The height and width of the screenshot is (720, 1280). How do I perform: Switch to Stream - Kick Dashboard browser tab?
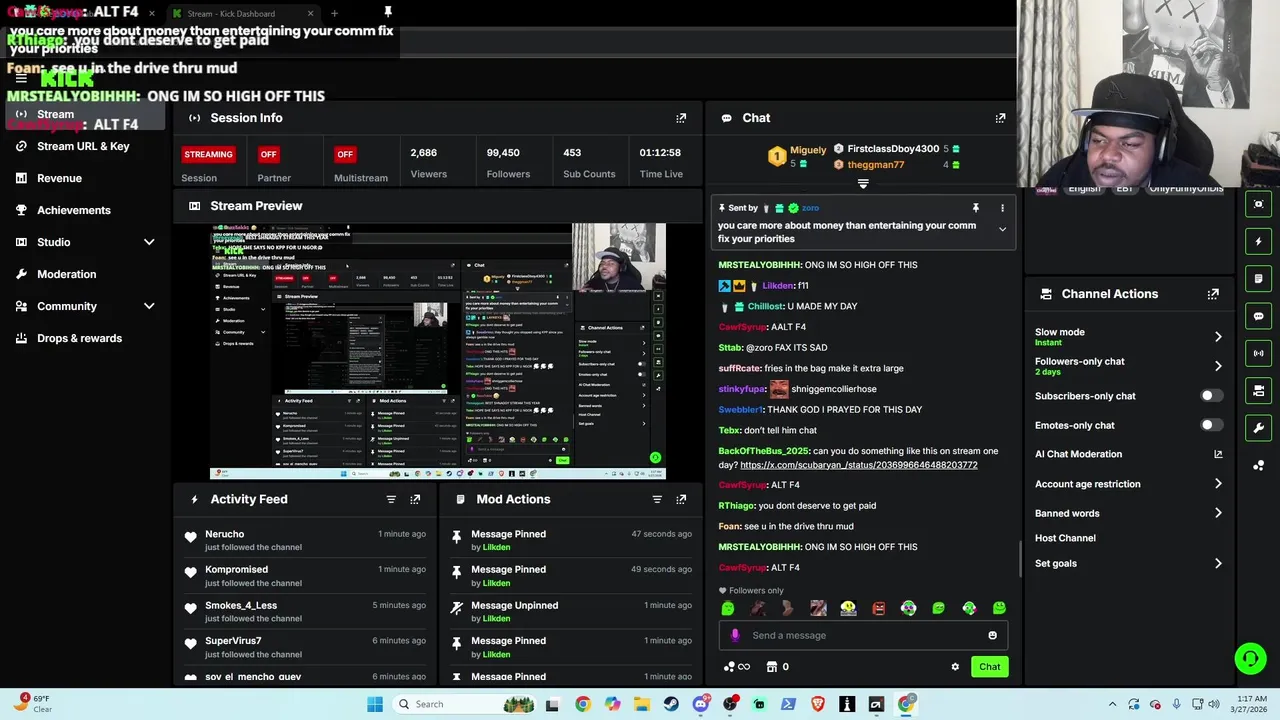pyautogui.click(x=243, y=13)
